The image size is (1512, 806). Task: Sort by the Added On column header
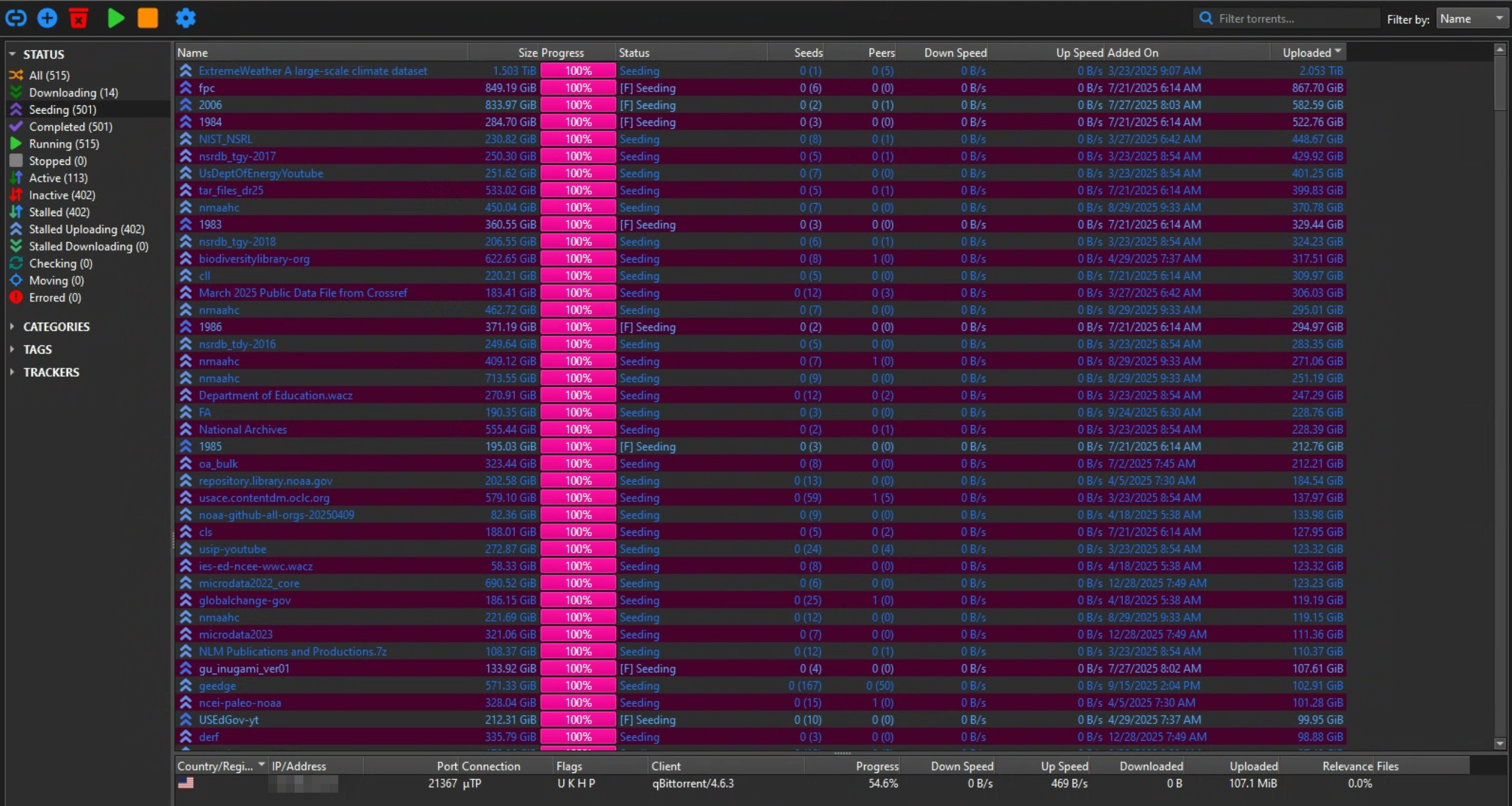tap(1133, 53)
